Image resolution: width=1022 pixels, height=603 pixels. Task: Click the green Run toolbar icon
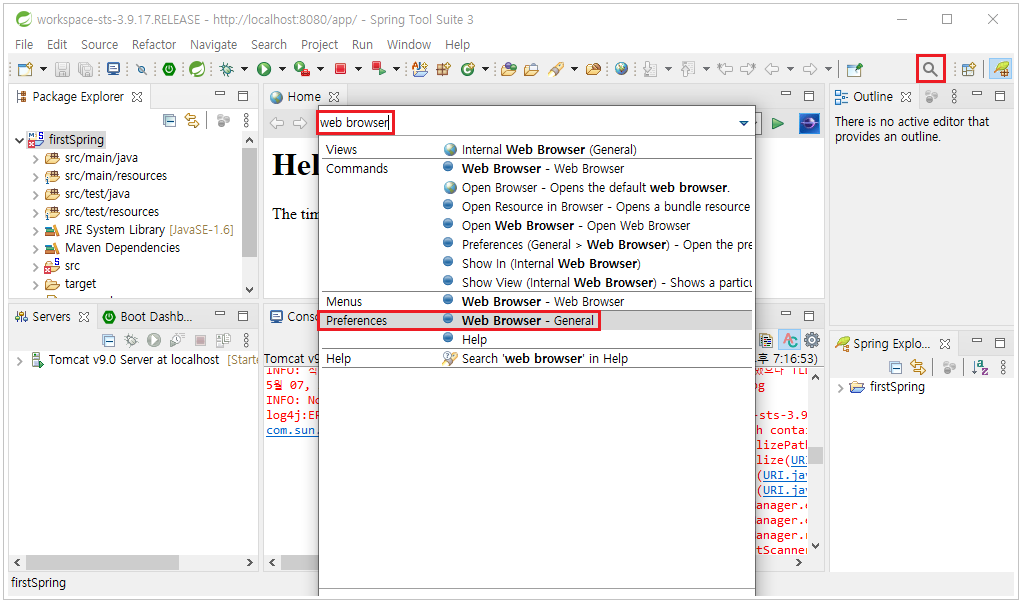click(264, 69)
